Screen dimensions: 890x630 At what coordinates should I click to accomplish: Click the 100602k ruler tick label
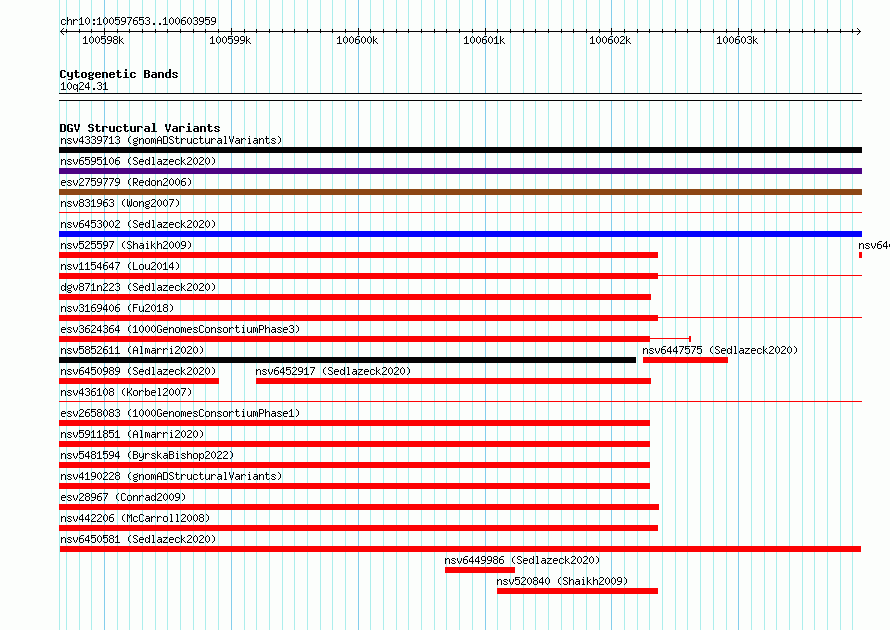pyautogui.click(x=610, y=40)
